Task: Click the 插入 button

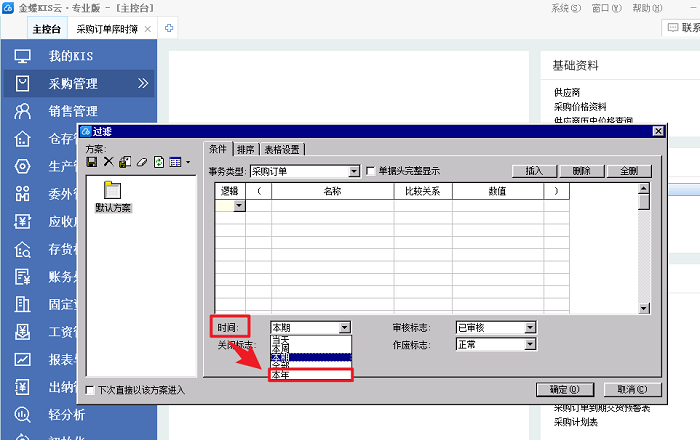Action: (x=533, y=171)
